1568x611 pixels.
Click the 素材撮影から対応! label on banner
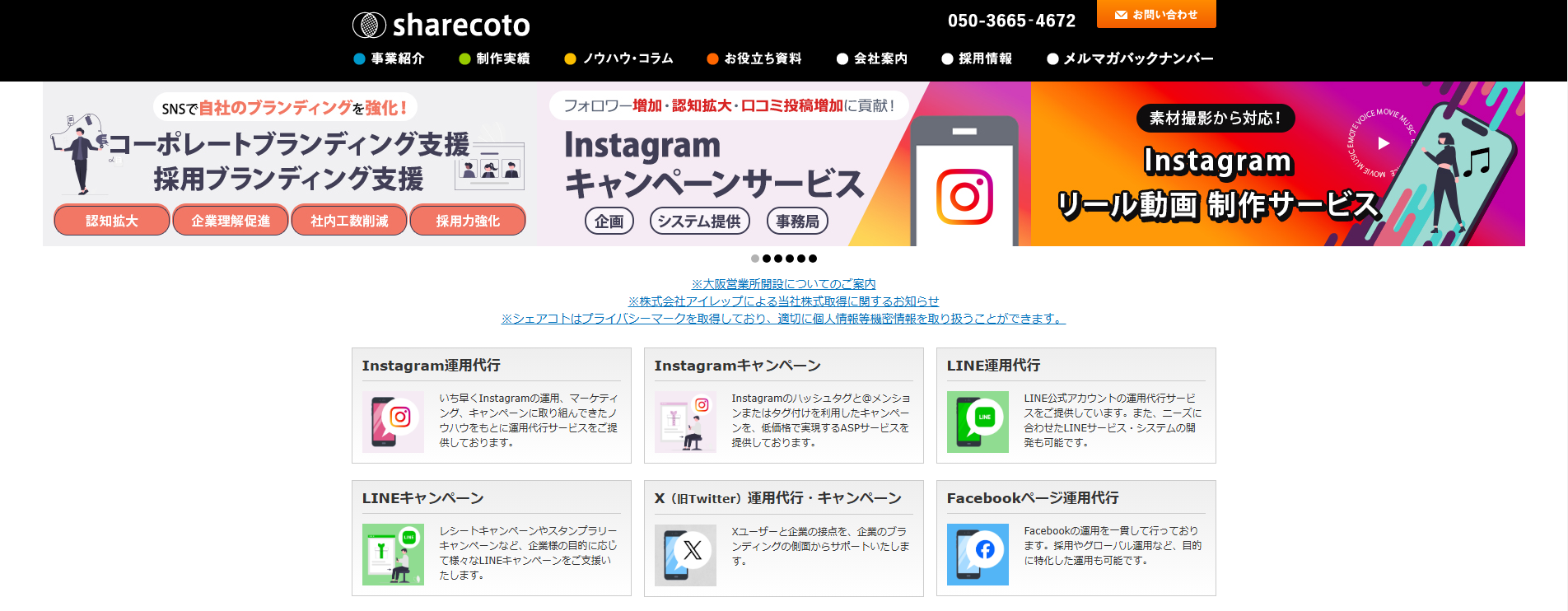(1216, 119)
